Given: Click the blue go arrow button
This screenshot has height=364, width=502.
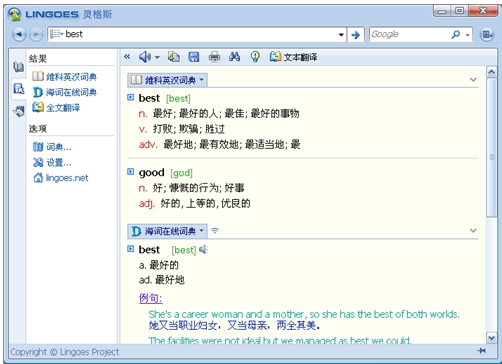Looking at the screenshot, I should point(356,34).
